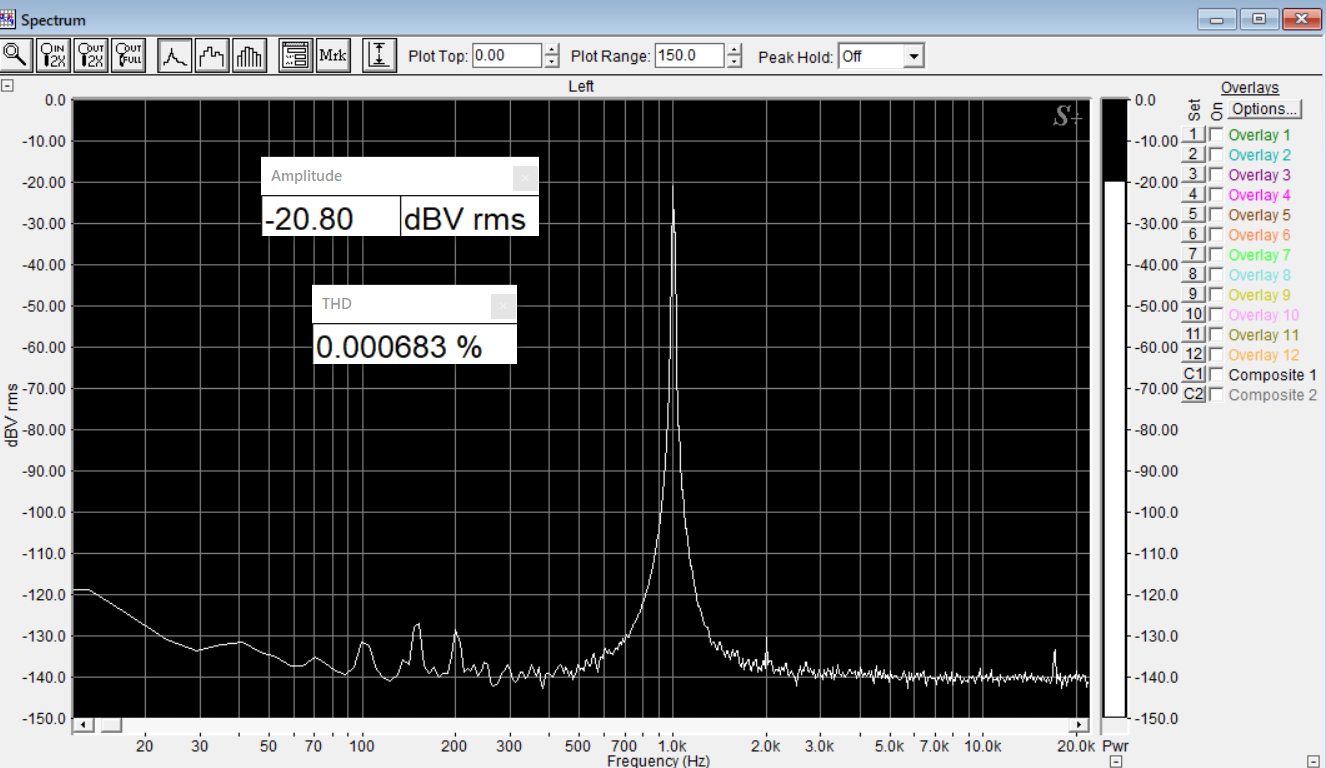The image size is (1326, 768).
Task: Click Set button 11 for Overlay 11
Action: coord(1193,335)
